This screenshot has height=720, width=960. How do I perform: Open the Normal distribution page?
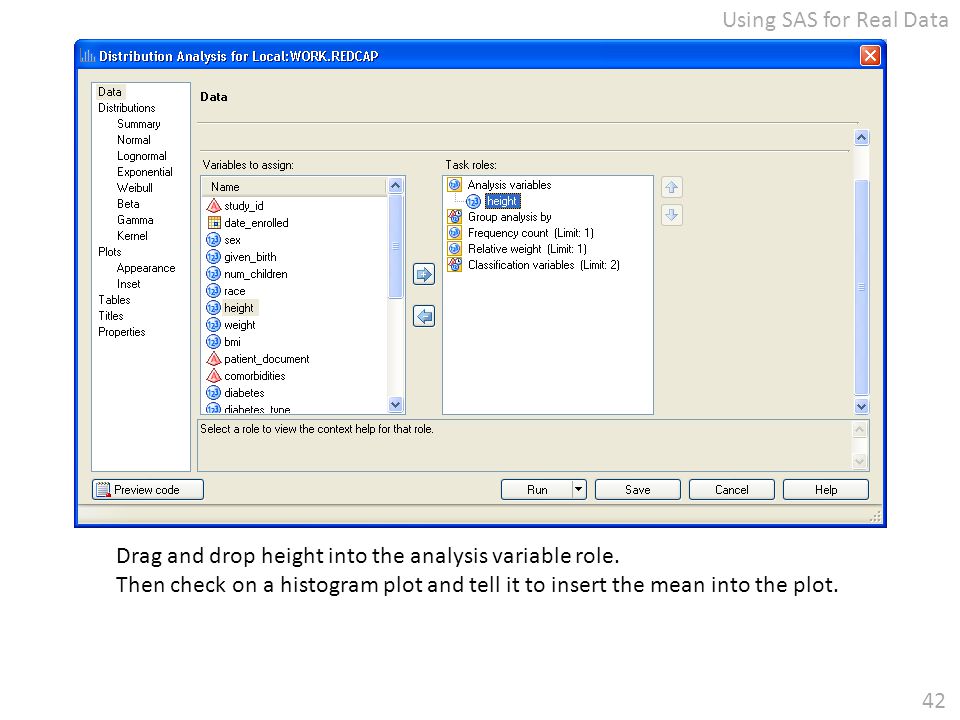(134, 140)
